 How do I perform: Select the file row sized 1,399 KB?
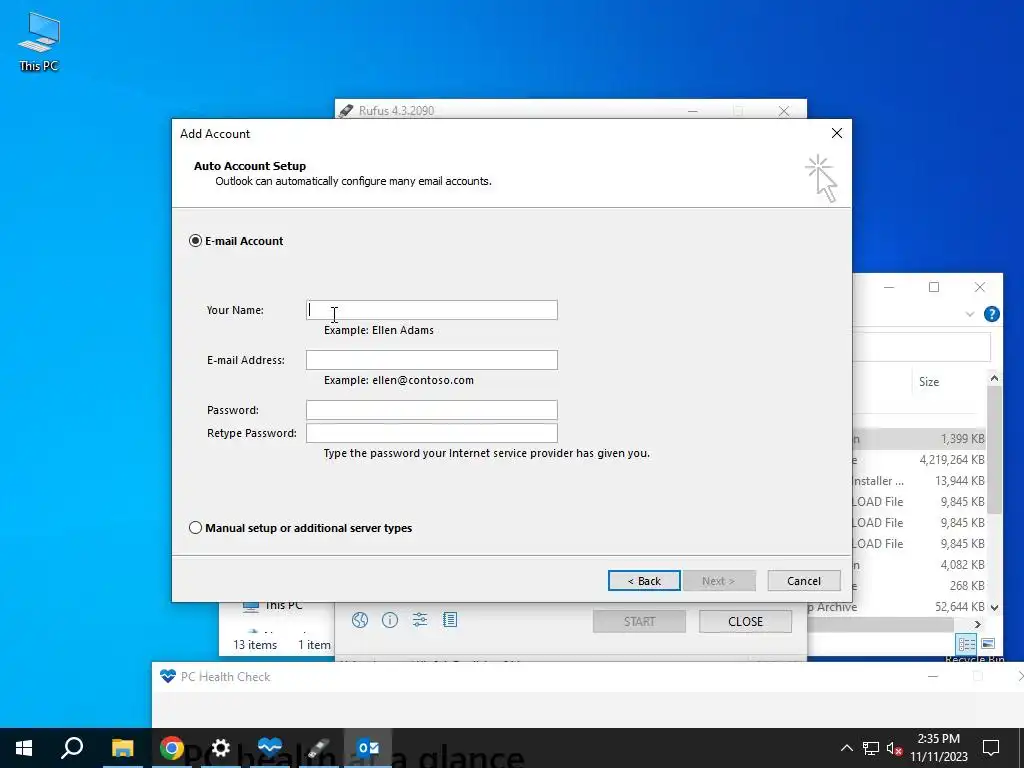coord(919,439)
